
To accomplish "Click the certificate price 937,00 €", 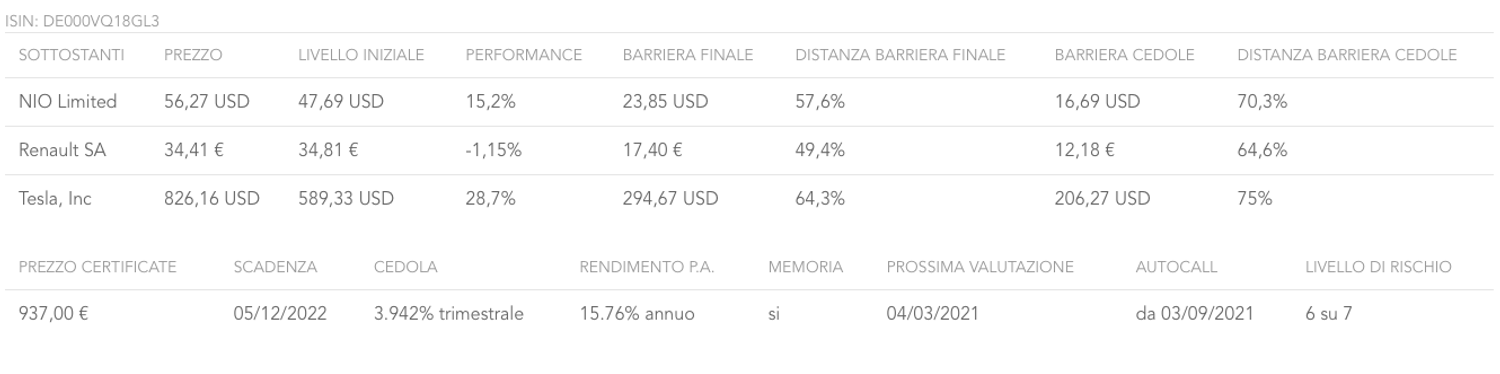I will point(54,314).
